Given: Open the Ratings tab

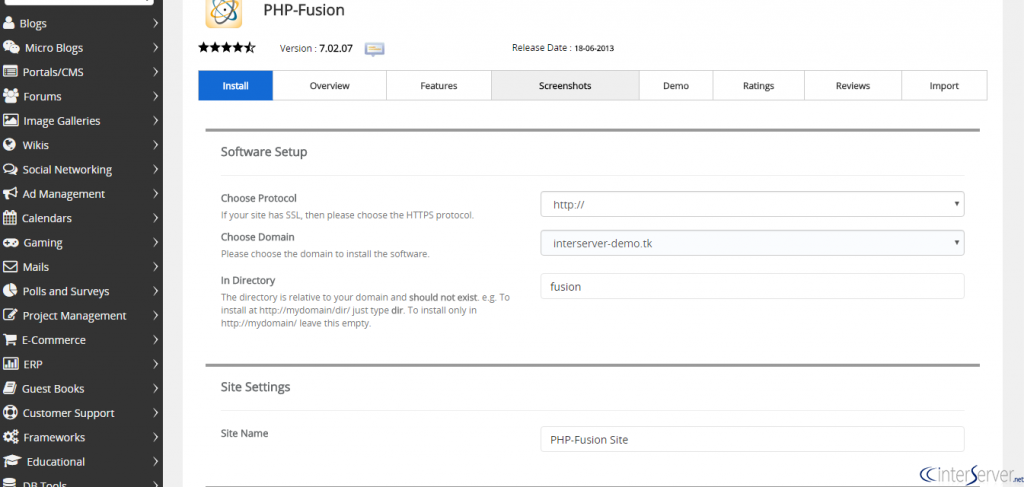Looking at the screenshot, I should point(758,86).
